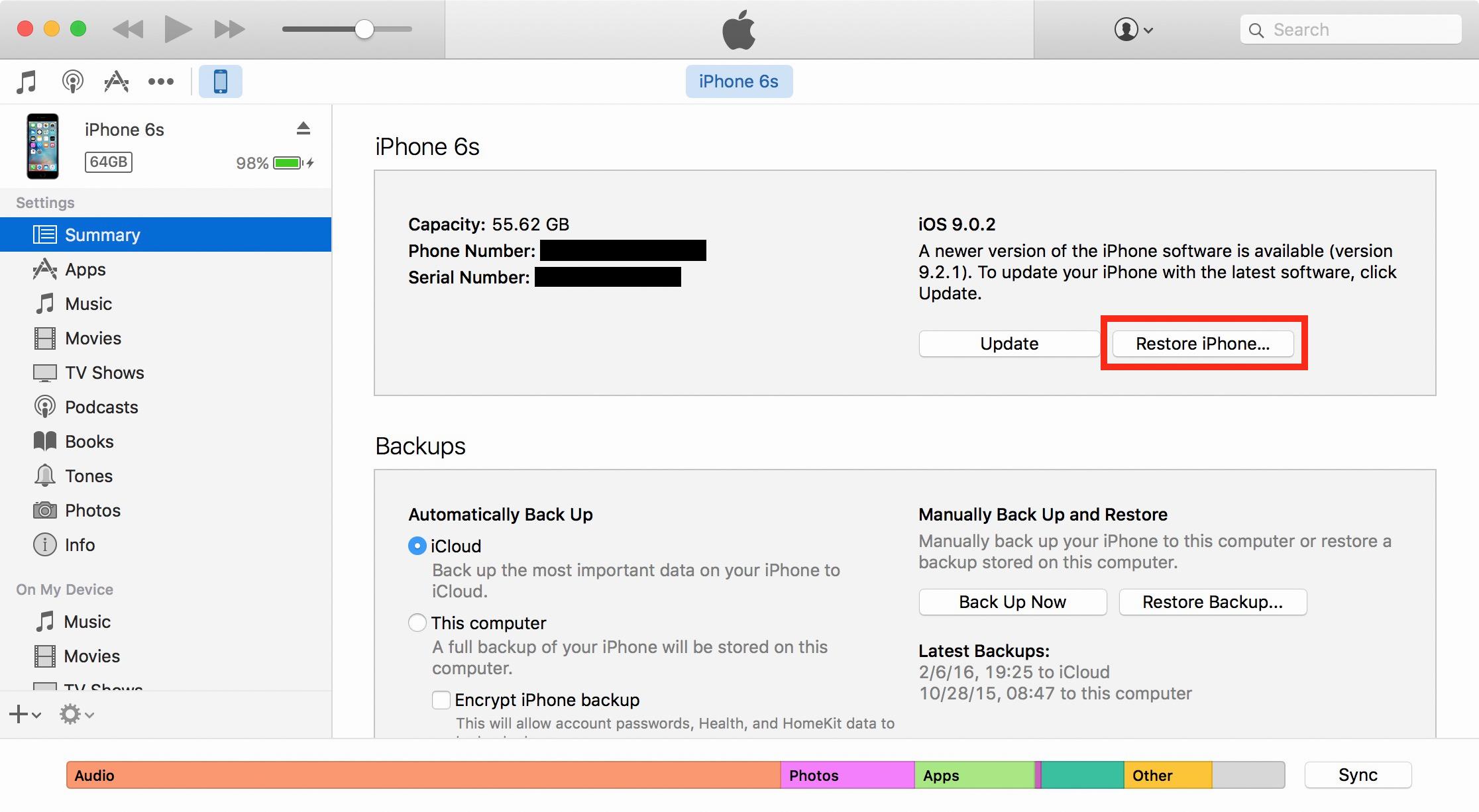Image resolution: width=1479 pixels, height=812 pixels.
Task: Click Restore iPhone button
Action: pos(1202,343)
